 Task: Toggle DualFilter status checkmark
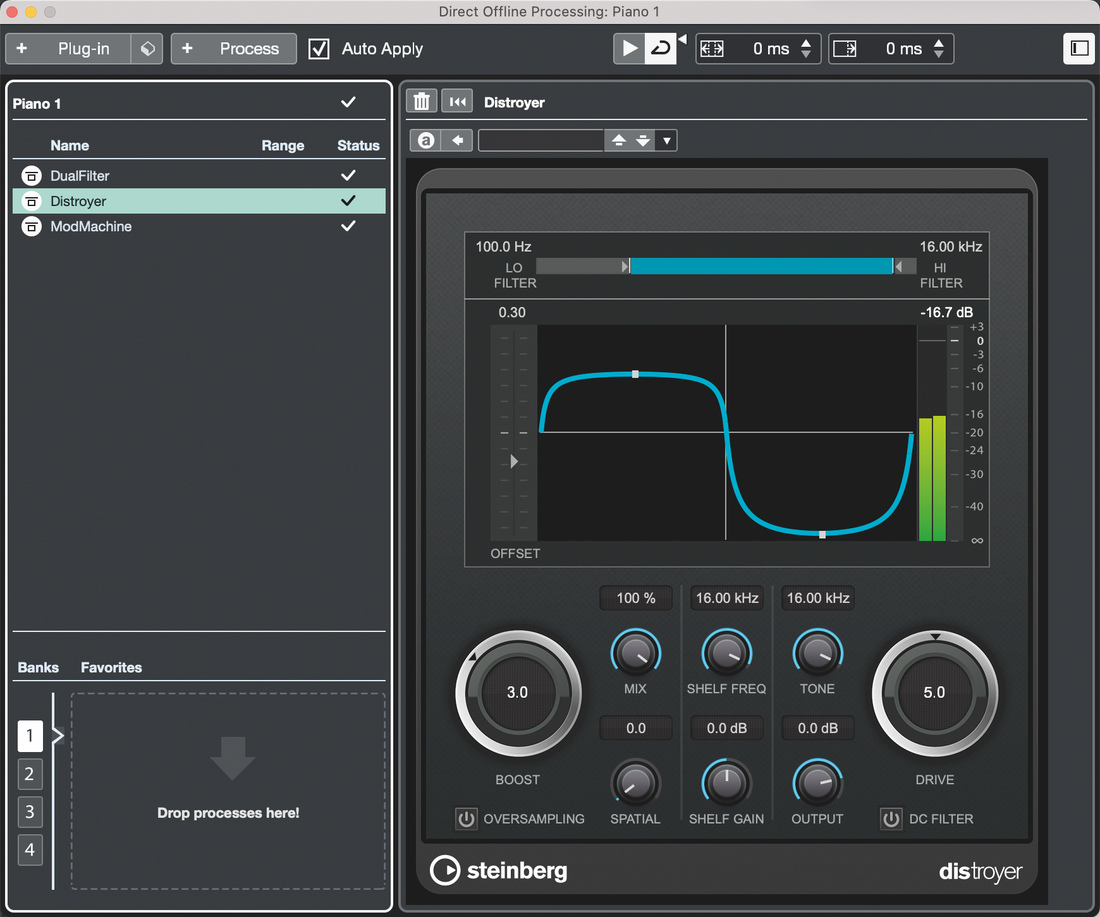pos(348,175)
